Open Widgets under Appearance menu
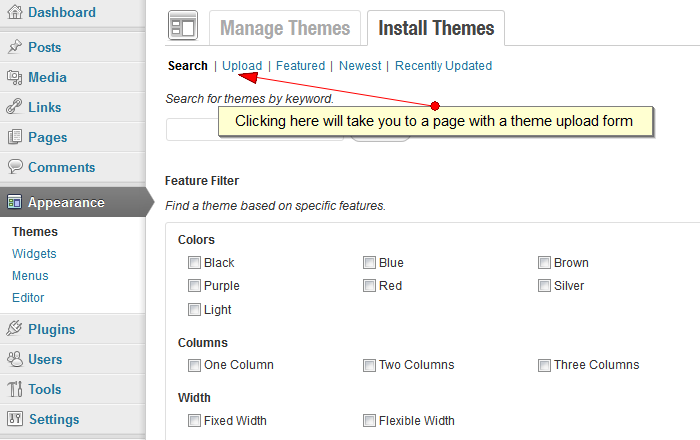 point(34,254)
